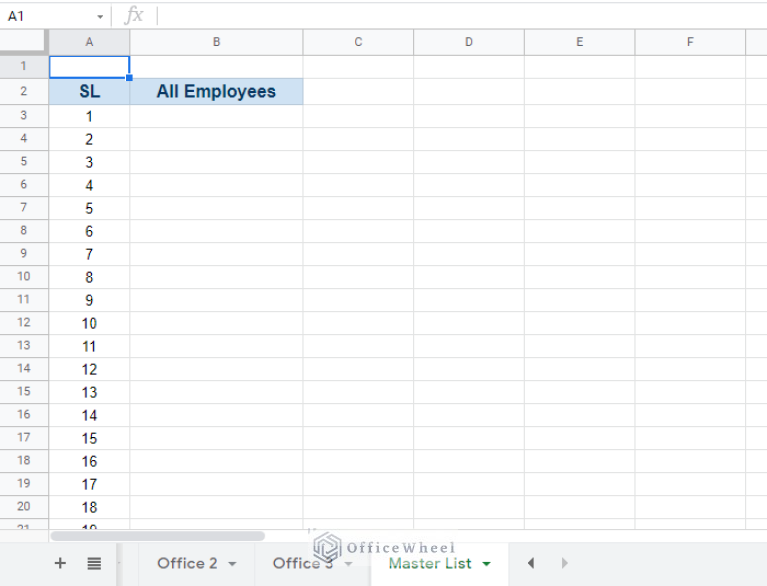Click the SL header cell
767x586 pixels.
89,91
